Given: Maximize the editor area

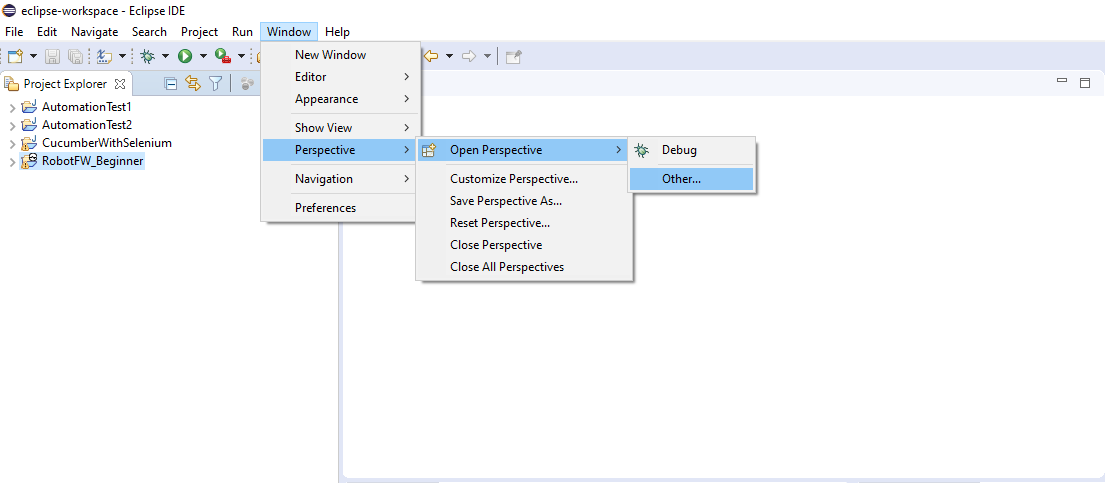Looking at the screenshot, I should 1085,82.
